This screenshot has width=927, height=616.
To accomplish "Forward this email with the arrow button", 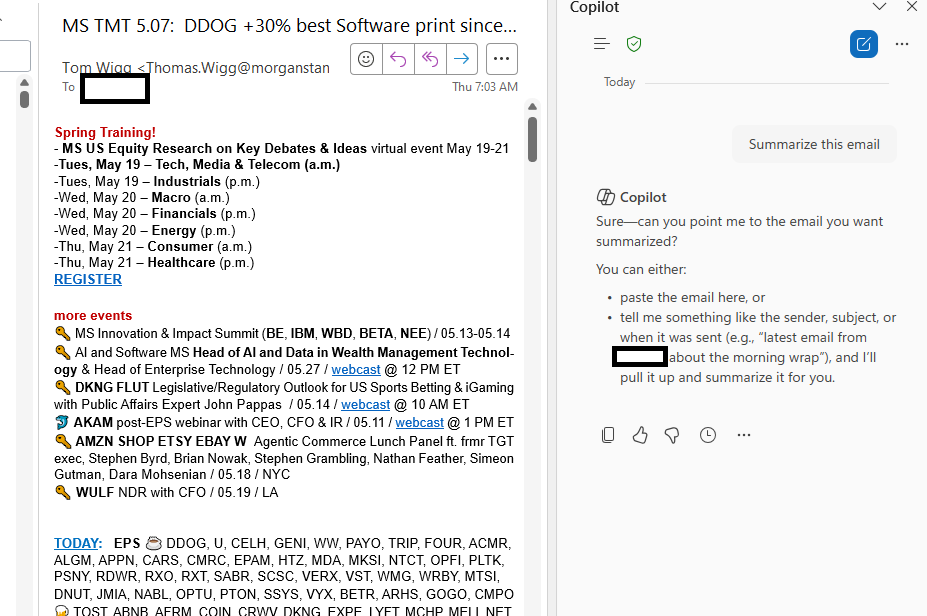I will click(462, 59).
